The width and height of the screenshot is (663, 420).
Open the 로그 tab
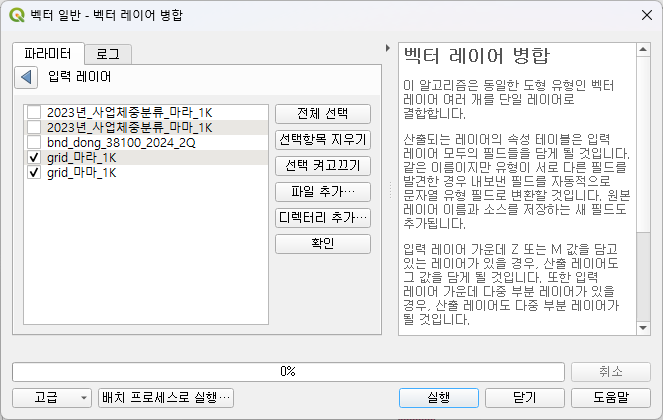(108, 54)
